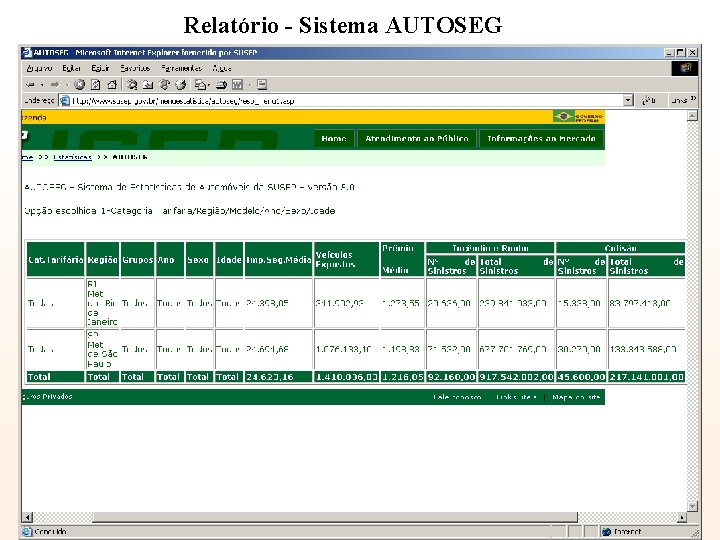Click the Internet zone icon in status bar
Image resolution: width=720 pixels, height=540 pixels.
pyautogui.click(x=607, y=532)
